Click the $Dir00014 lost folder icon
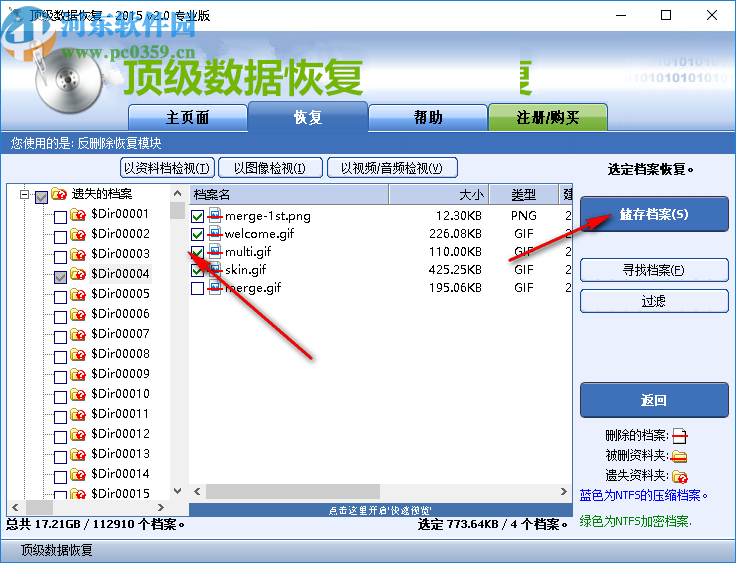The height and width of the screenshot is (563, 736). point(78,474)
